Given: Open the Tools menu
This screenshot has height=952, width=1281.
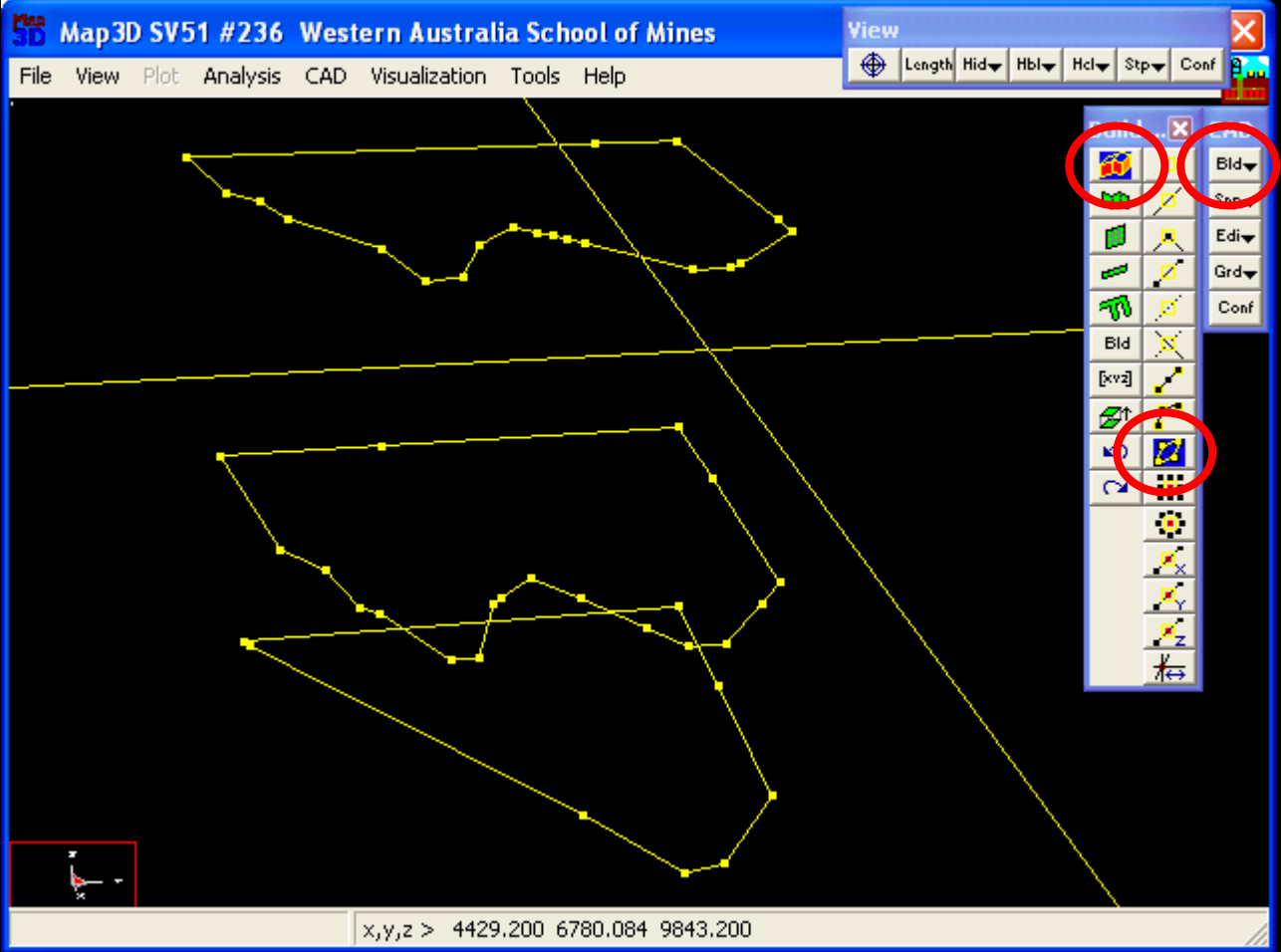Looking at the screenshot, I should click(x=535, y=76).
